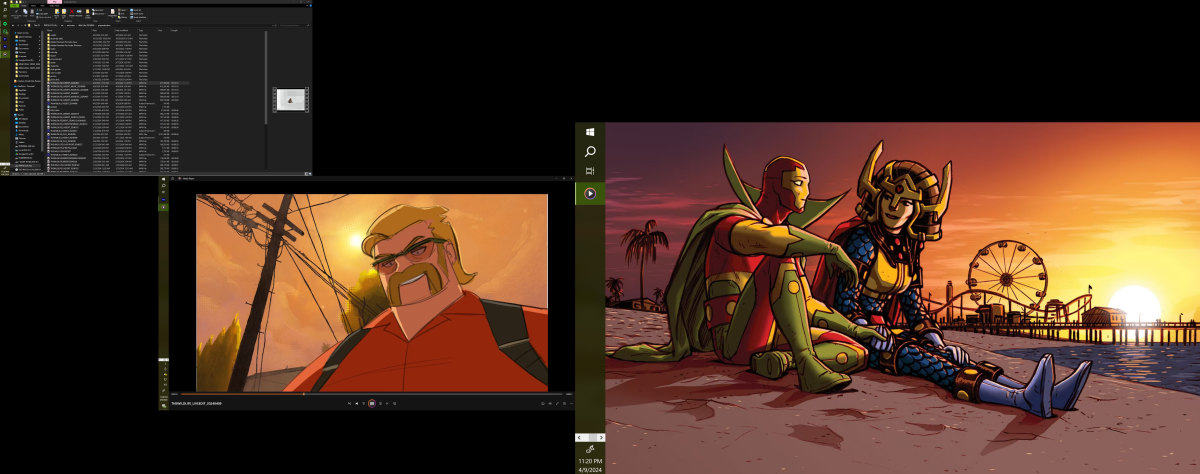Select Media Player icon on right taskbar
The width and height of the screenshot is (1200, 474).
590,193
